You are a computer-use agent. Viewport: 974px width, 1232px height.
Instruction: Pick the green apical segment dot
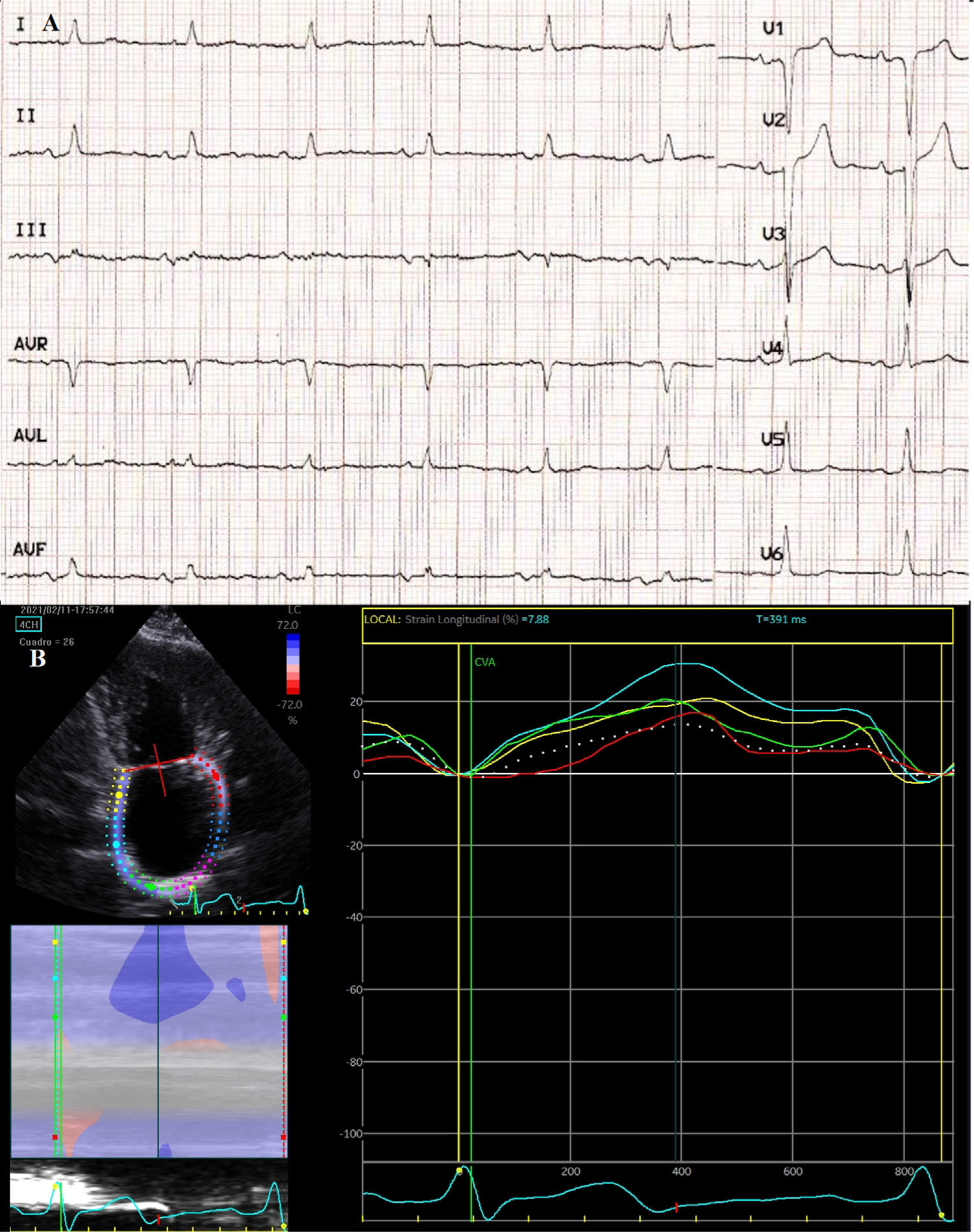150,886
